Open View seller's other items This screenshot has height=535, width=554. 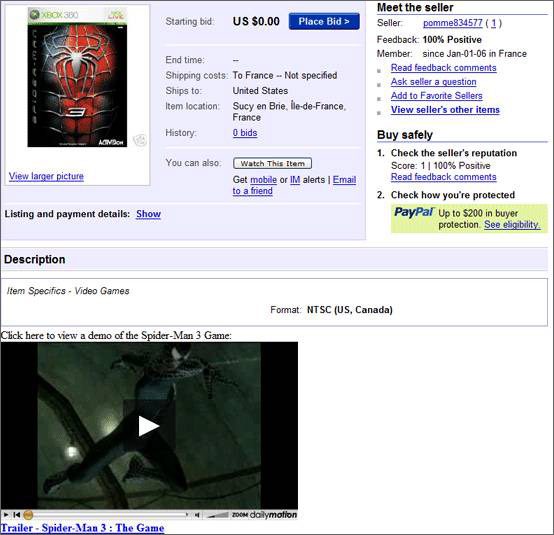click(x=445, y=110)
